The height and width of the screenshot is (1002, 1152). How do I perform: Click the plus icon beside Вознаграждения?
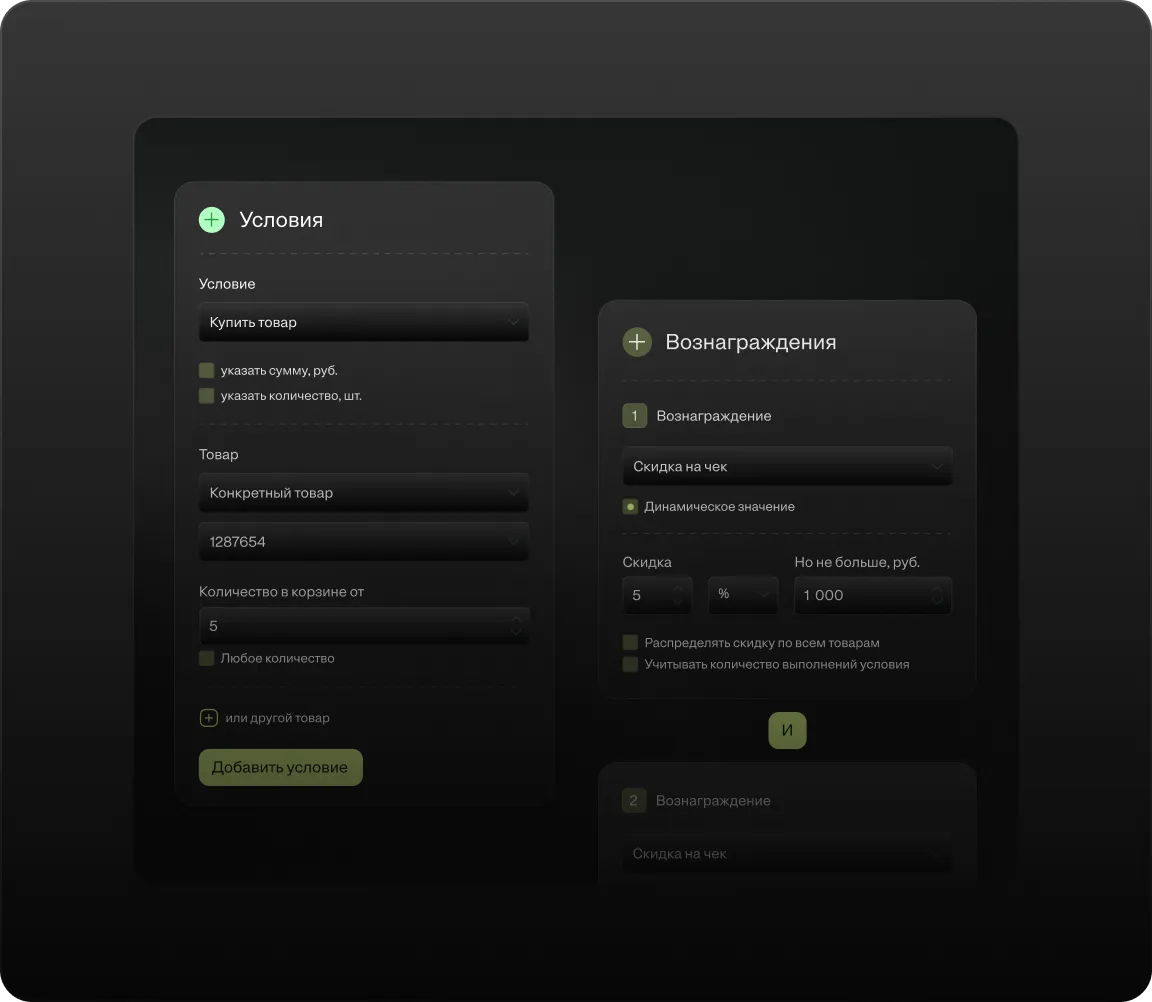(x=637, y=342)
